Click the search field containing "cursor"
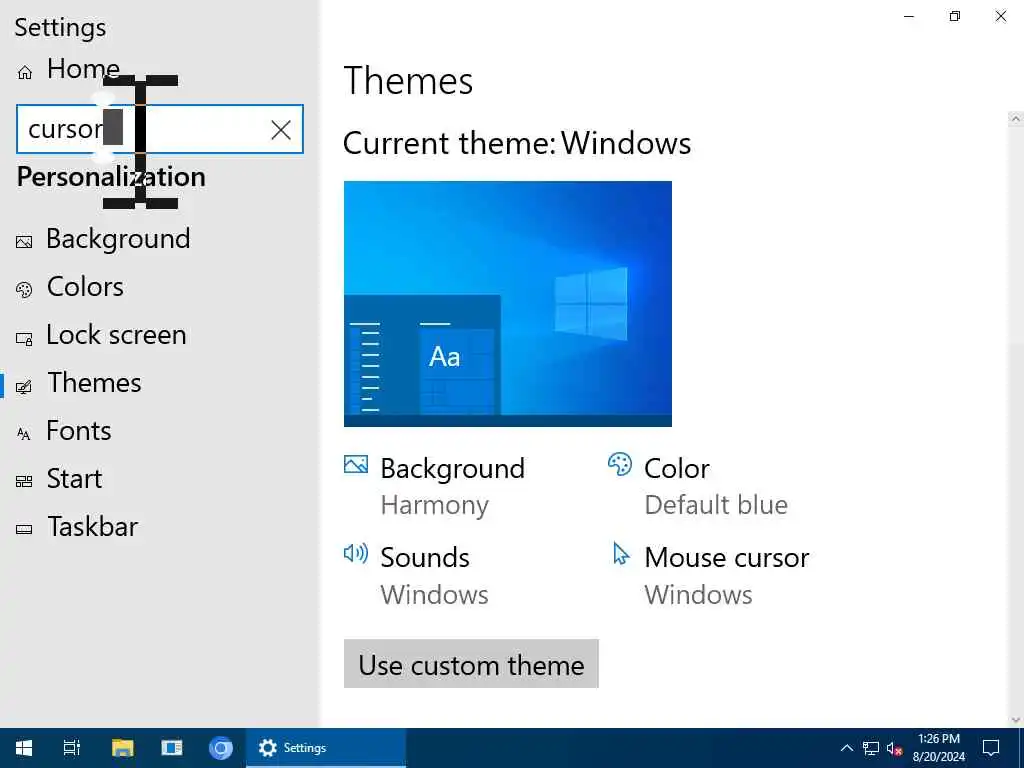 coord(159,129)
